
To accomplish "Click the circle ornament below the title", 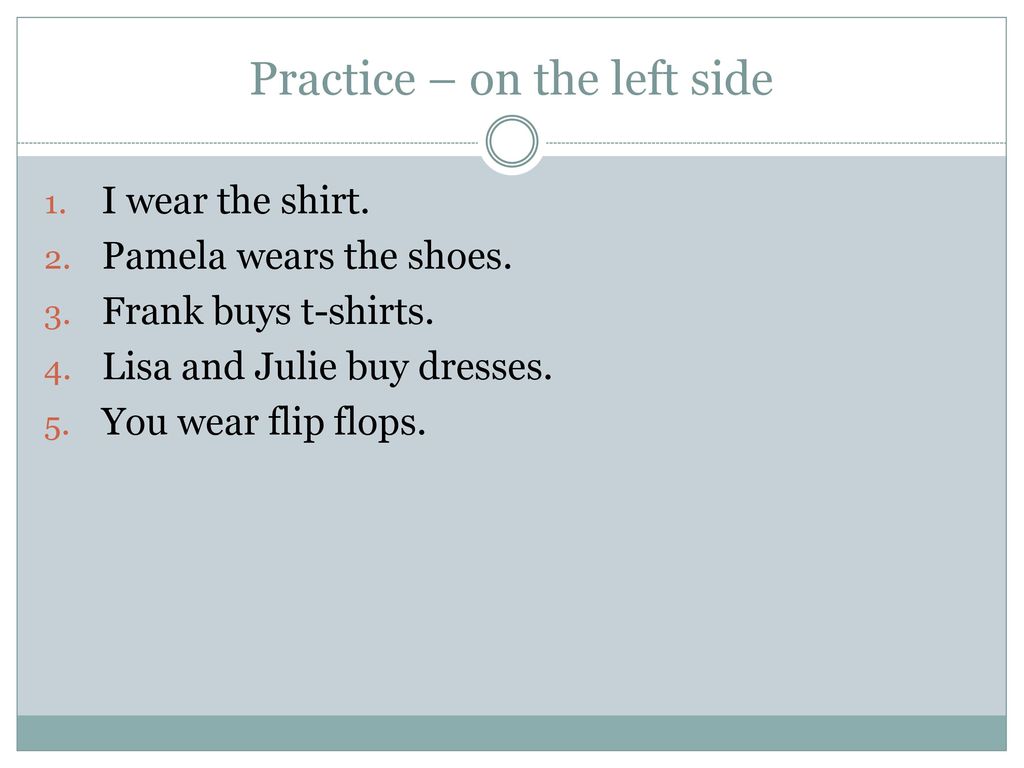I will (x=512, y=141).
